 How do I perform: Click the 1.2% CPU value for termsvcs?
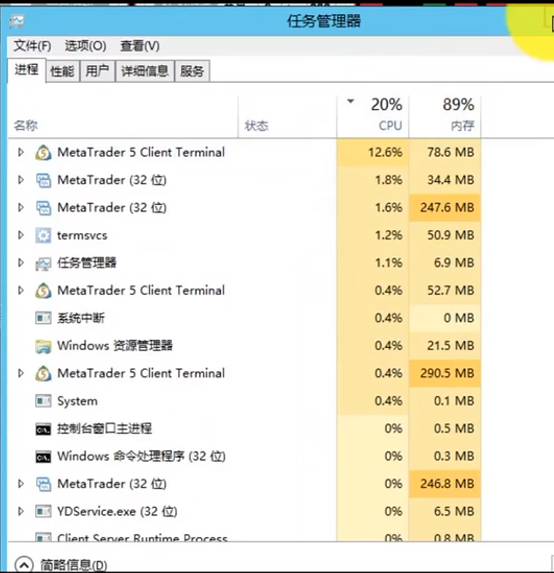pyautogui.click(x=388, y=235)
